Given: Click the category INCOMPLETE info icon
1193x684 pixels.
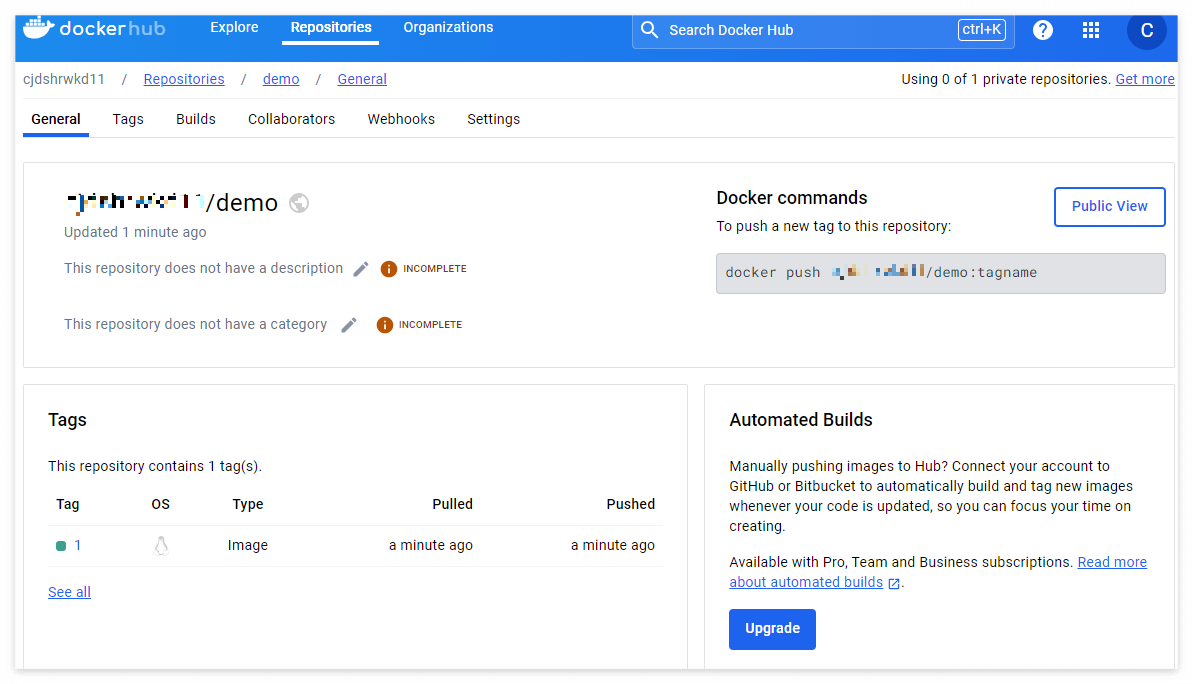Looking at the screenshot, I should (x=384, y=325).
